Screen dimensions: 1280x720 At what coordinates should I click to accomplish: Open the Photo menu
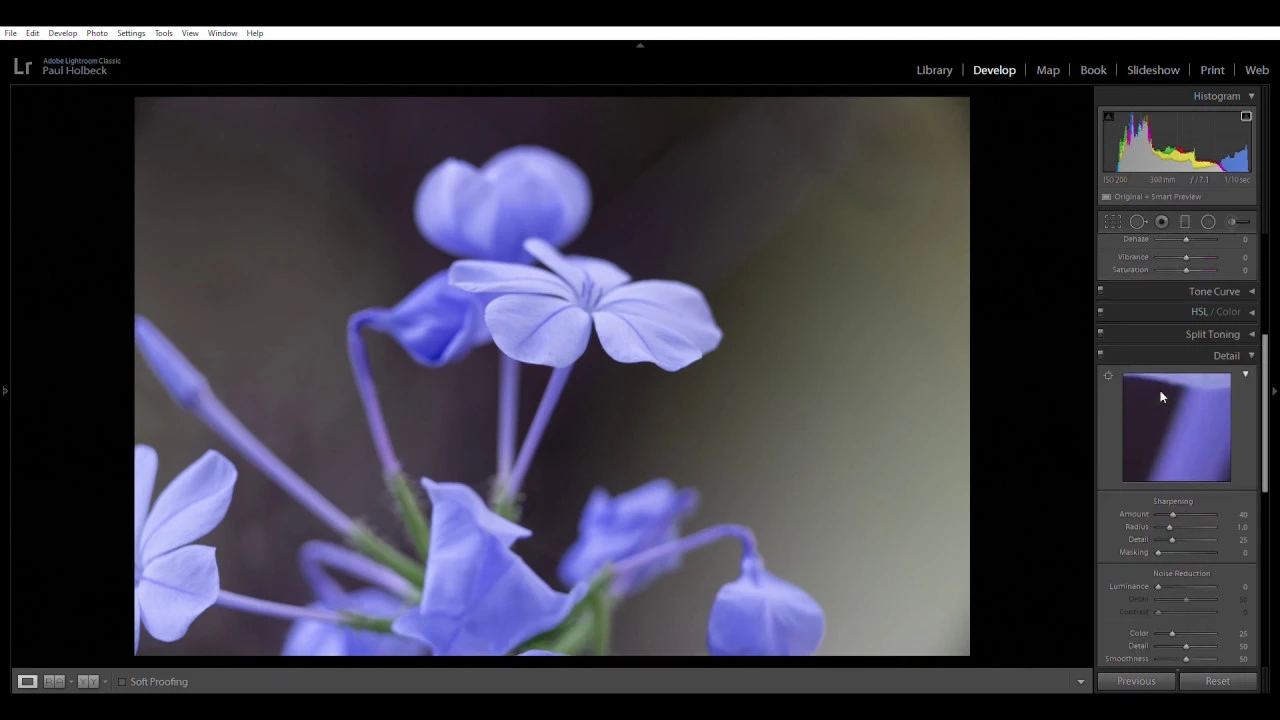point(97,33)
